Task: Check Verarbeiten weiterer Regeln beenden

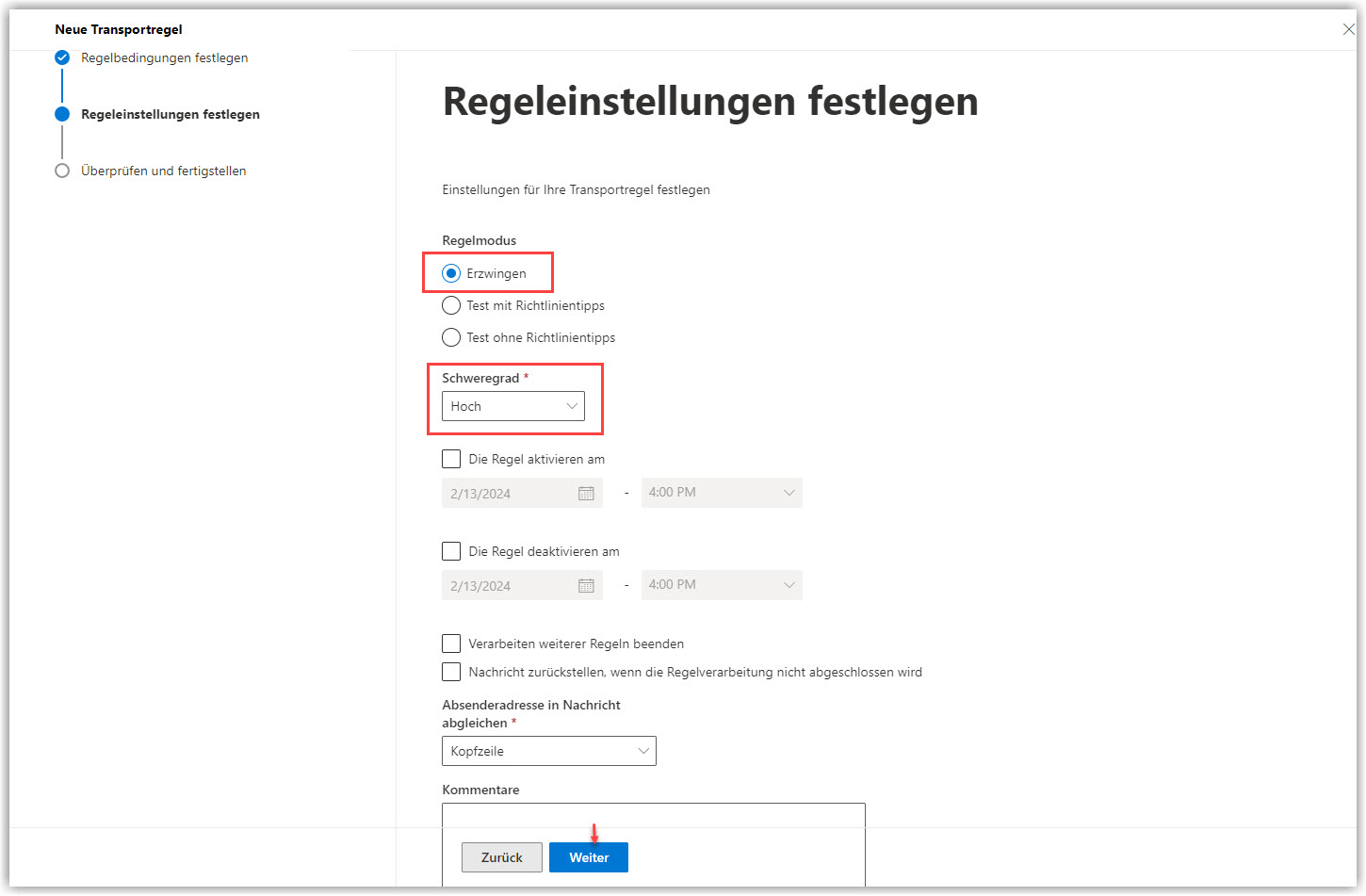Action: coord(451,643)
